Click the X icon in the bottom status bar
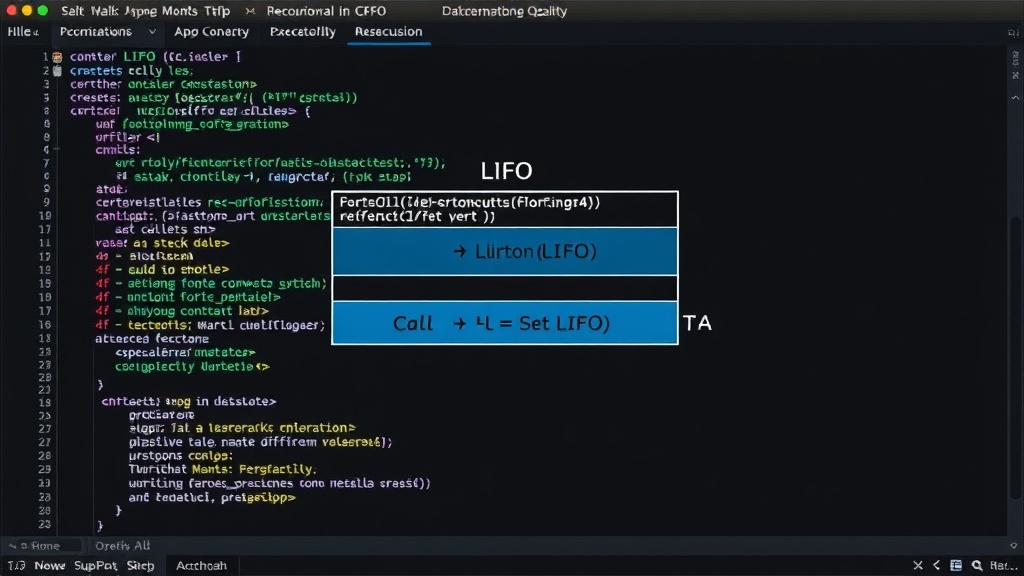The width and height of the screenshot is (1024, 576). click(918, 566)
